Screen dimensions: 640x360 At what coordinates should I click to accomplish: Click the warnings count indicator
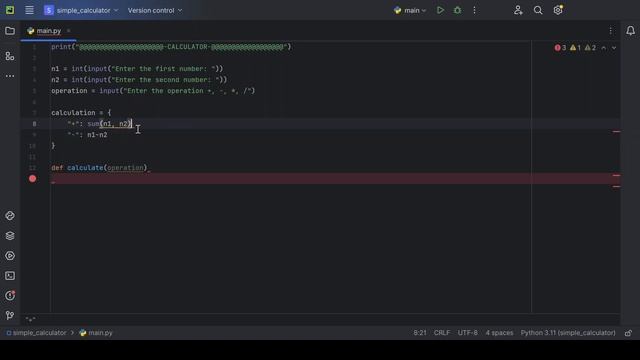(x=575, y=48)
